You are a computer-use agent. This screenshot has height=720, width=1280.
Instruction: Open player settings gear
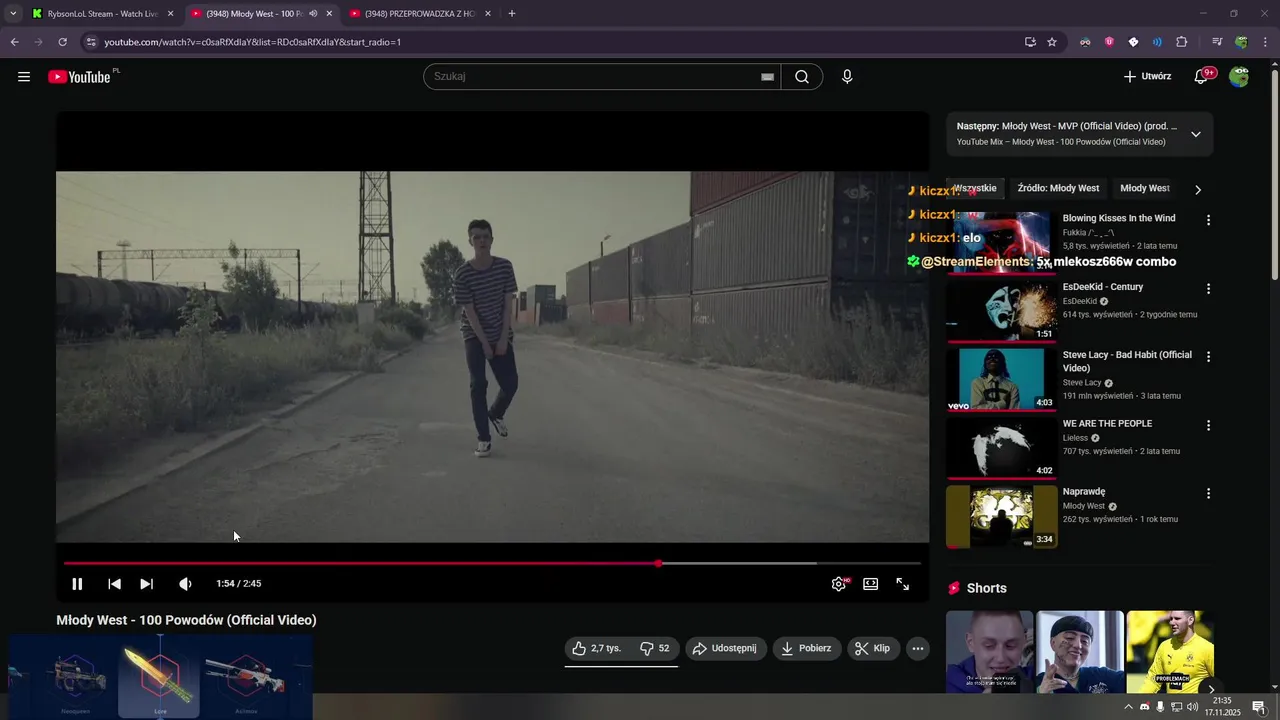[839, 584]
